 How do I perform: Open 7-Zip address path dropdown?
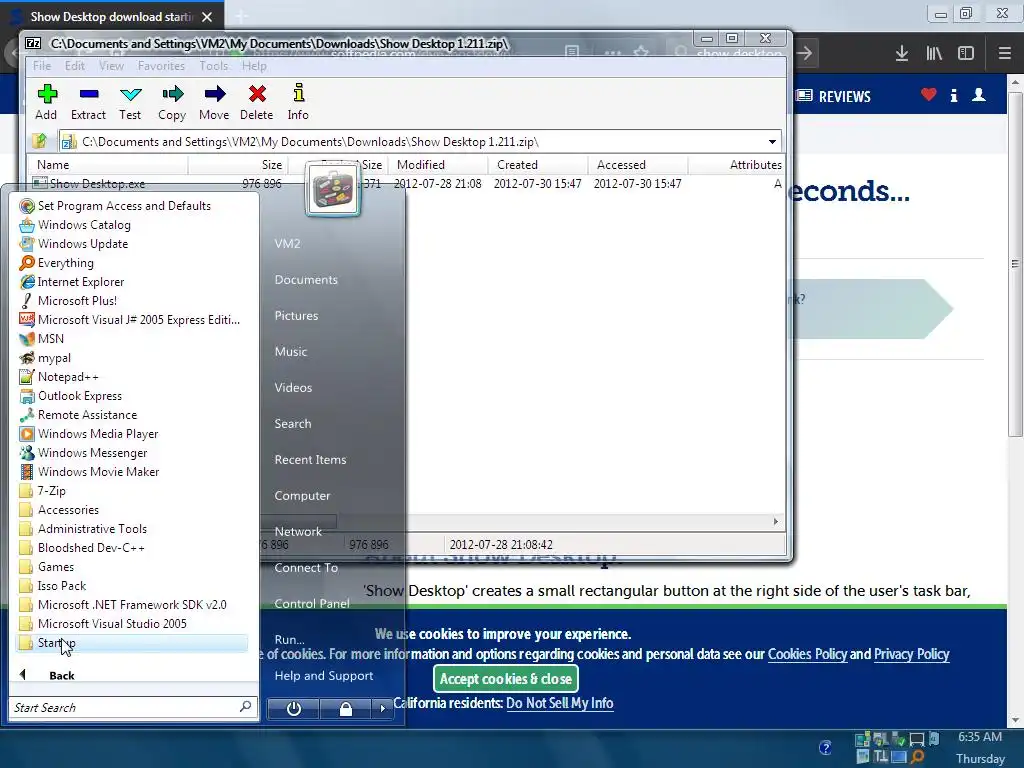pyautogui.click(x=772, y=142)
